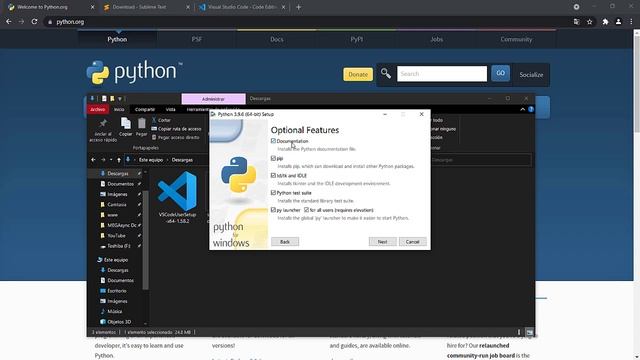Toggle the py launcher checkbox
The image size is (640, 360).
click(x=273, y=210)
